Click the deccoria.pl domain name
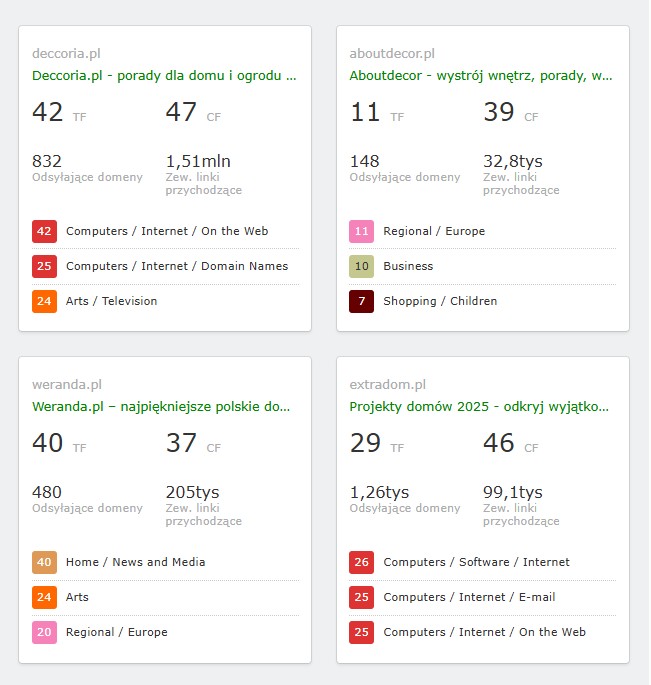 [66, 53]
